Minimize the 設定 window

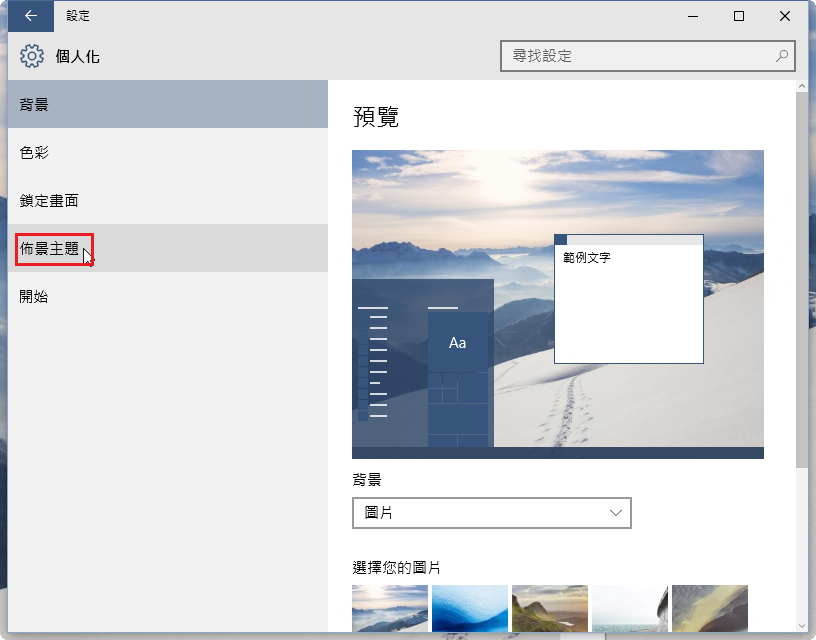tap(693, 16)
